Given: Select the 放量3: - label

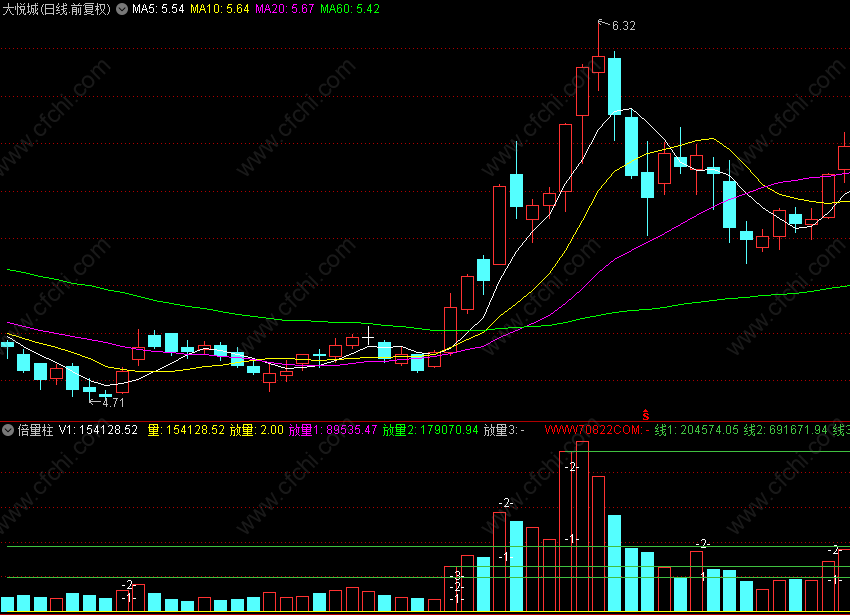Looking at the screenshot, I should 504,430.
